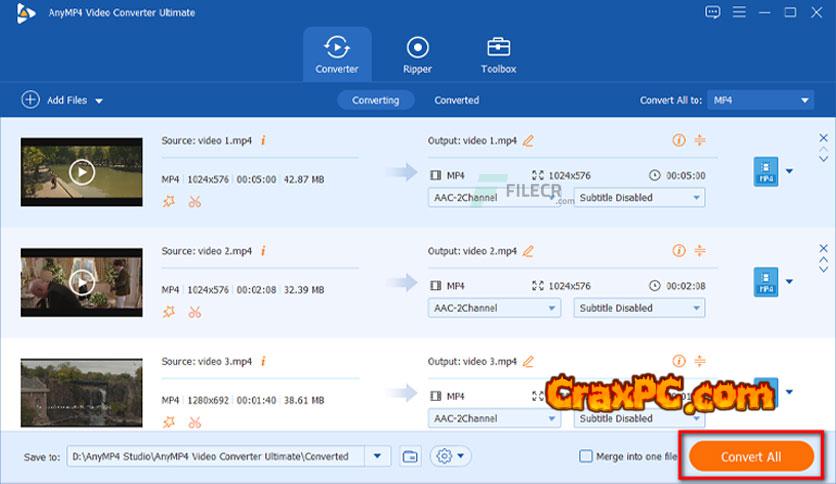Open Subtitle Disabled dropdown for video 2
This screenshot has width=836, height=484.
639,308
